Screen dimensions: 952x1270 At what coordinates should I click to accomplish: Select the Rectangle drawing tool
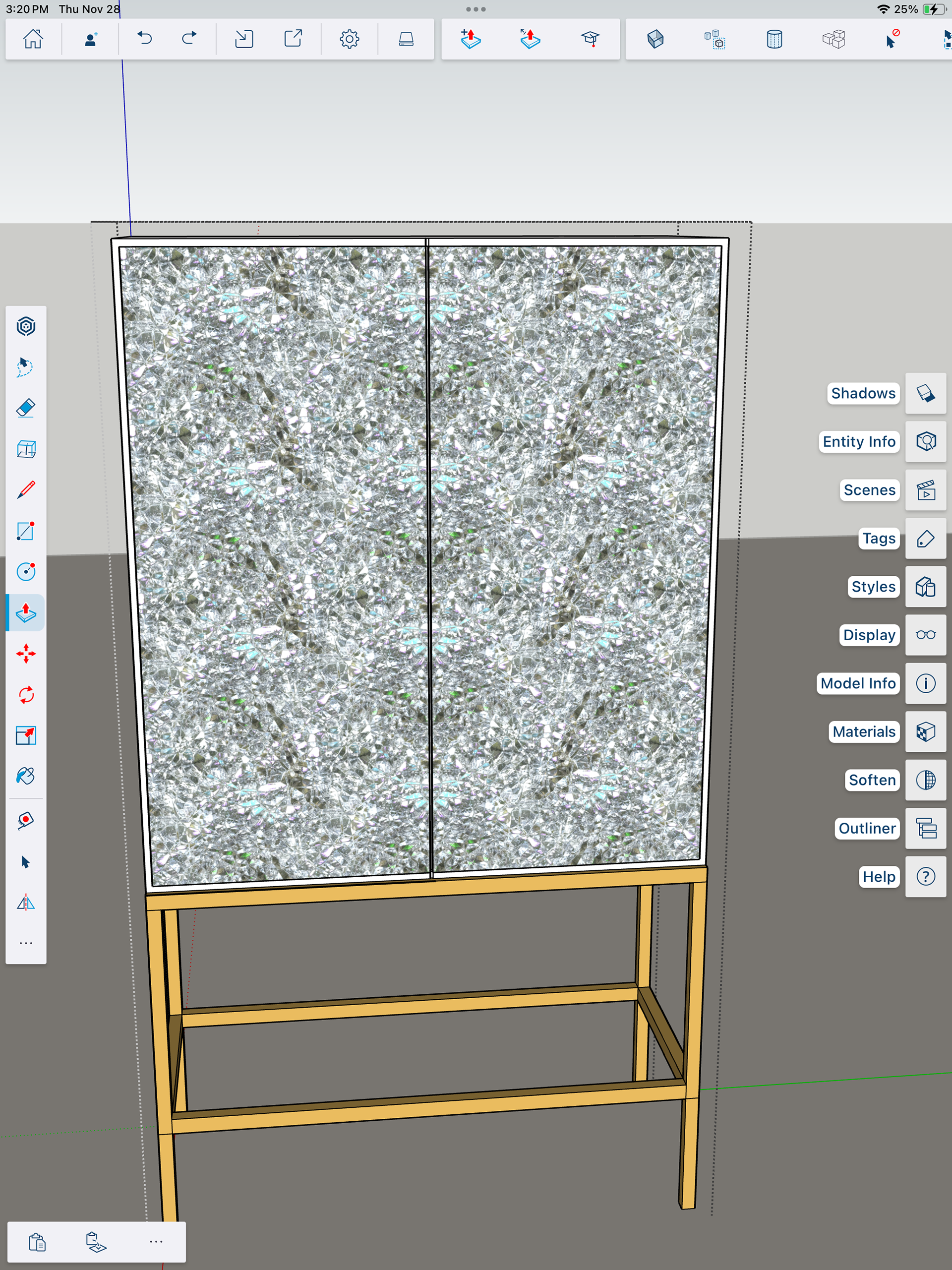point(26,531)
